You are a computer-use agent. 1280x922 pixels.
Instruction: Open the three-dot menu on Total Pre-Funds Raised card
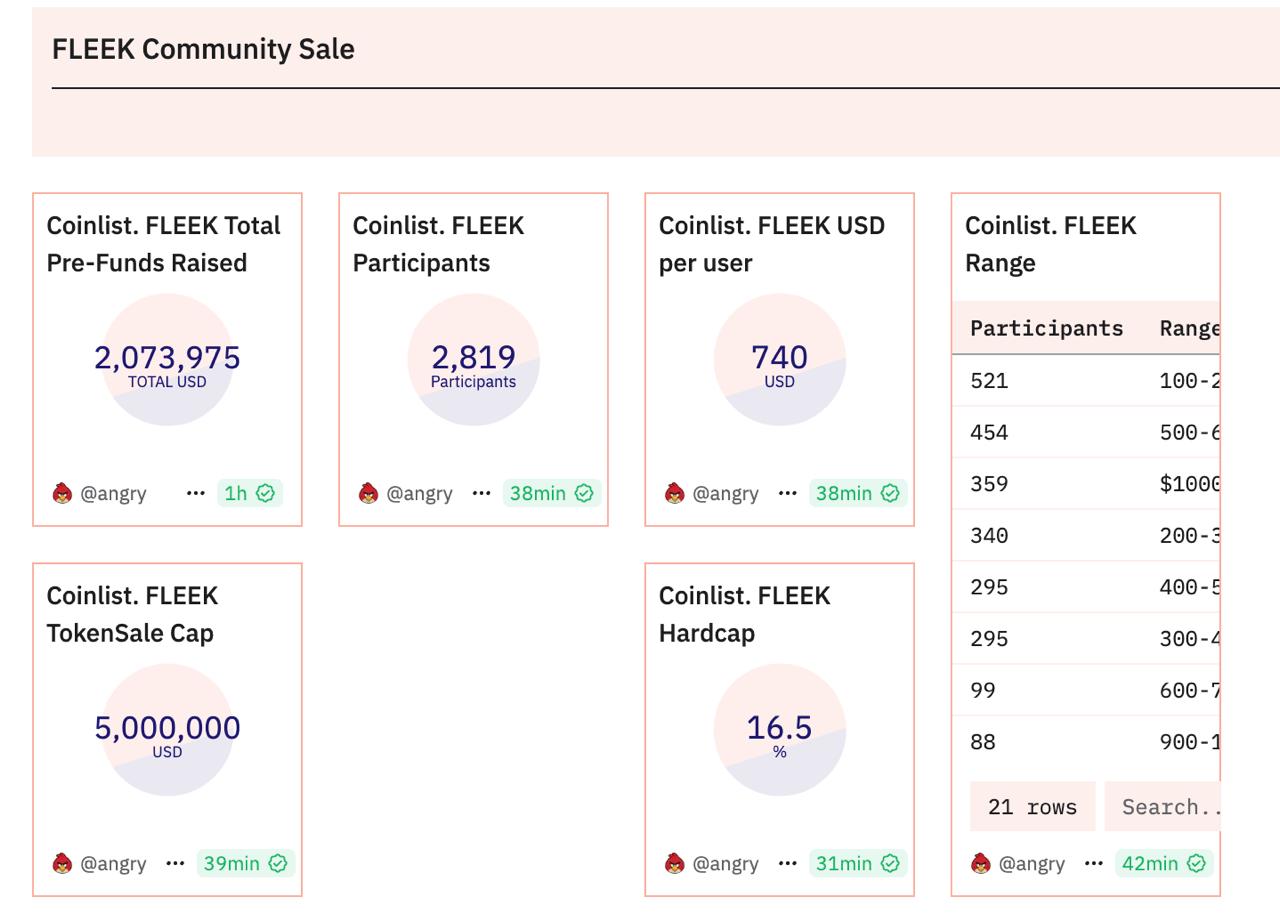[x=195, y=493]
